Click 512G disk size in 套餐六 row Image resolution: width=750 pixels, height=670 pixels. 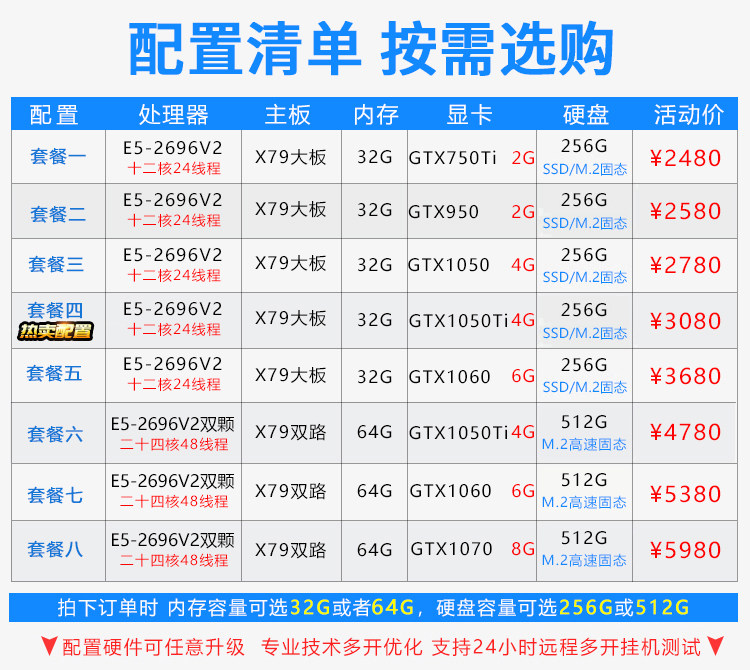(584, 422)
